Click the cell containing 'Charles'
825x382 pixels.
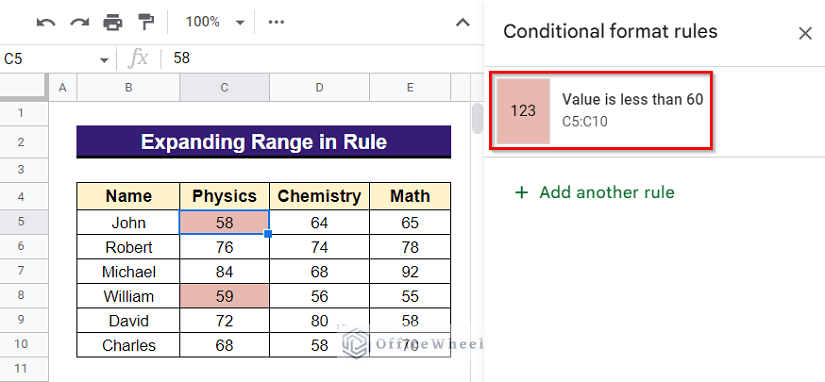point(128,345)
